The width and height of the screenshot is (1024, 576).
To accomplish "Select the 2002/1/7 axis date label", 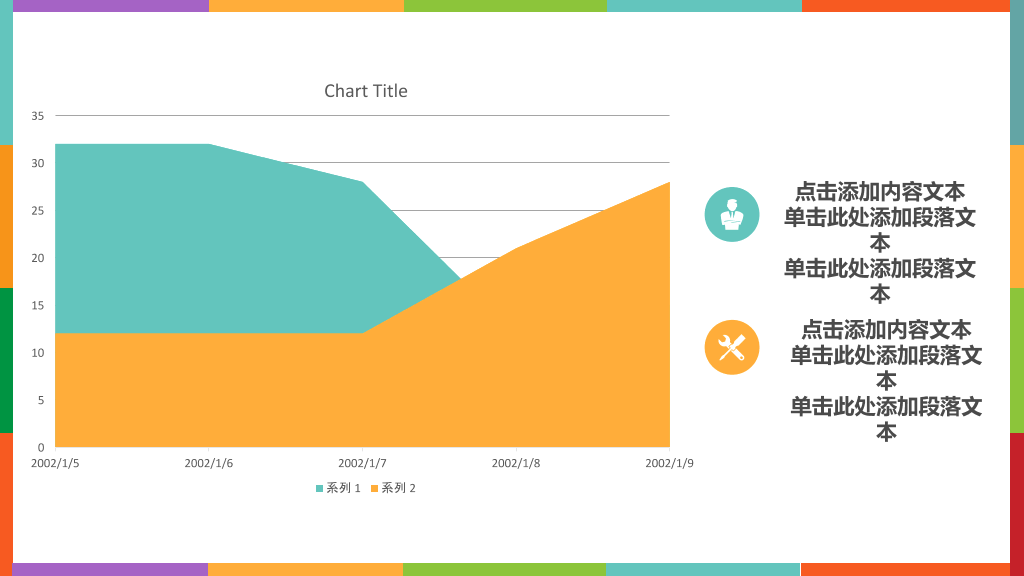I will coord(362,463).
